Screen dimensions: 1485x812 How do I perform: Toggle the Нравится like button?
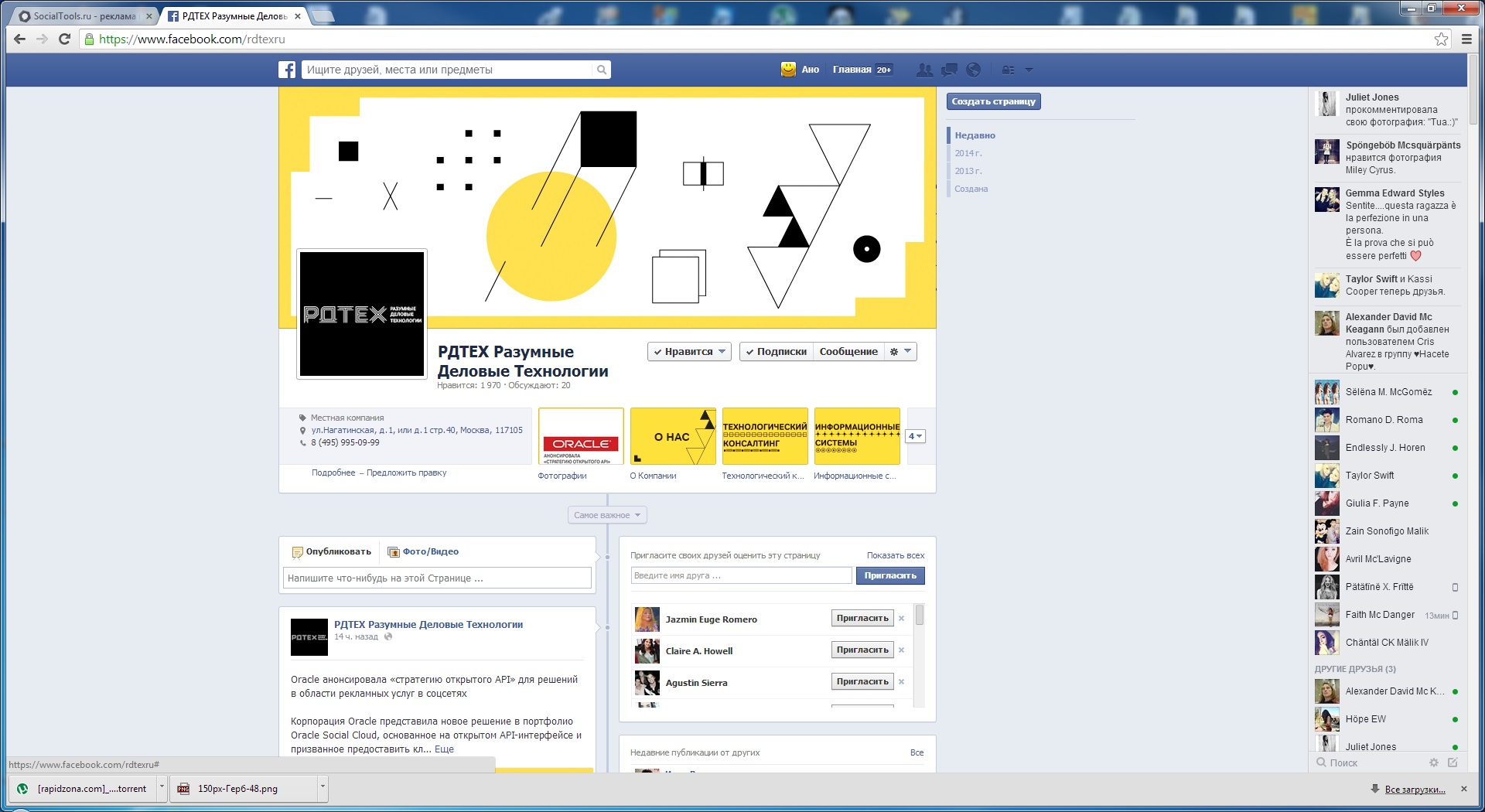point(689,352)
